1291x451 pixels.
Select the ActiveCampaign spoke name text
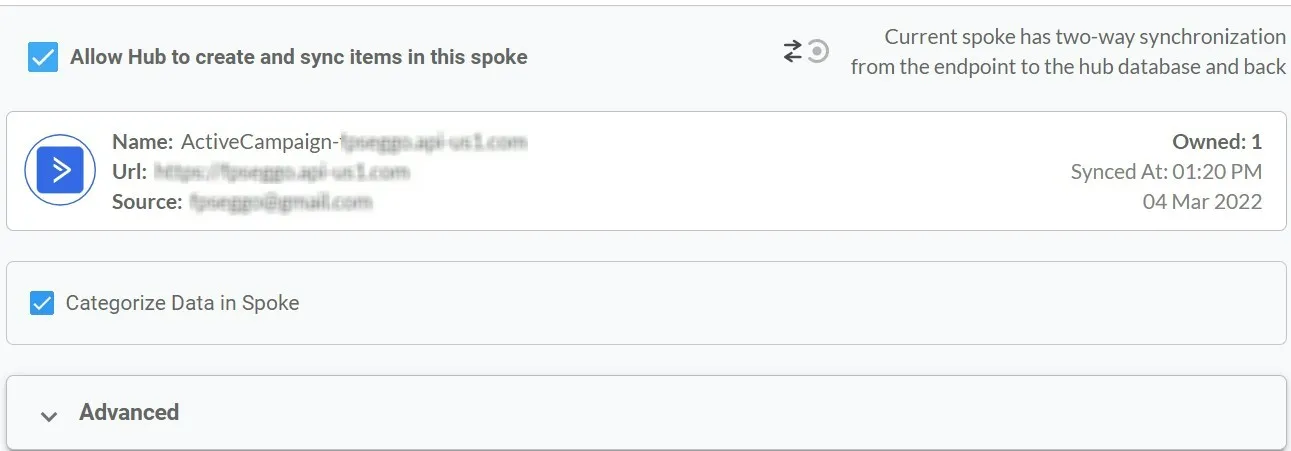point(354,142)
